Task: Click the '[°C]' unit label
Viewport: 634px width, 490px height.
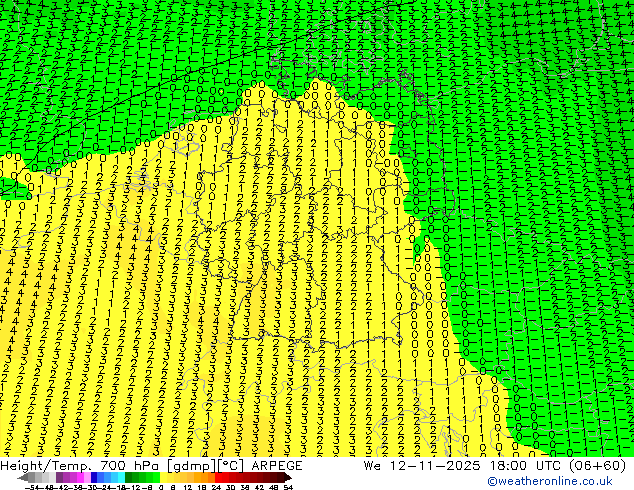Action: point(231,466)
